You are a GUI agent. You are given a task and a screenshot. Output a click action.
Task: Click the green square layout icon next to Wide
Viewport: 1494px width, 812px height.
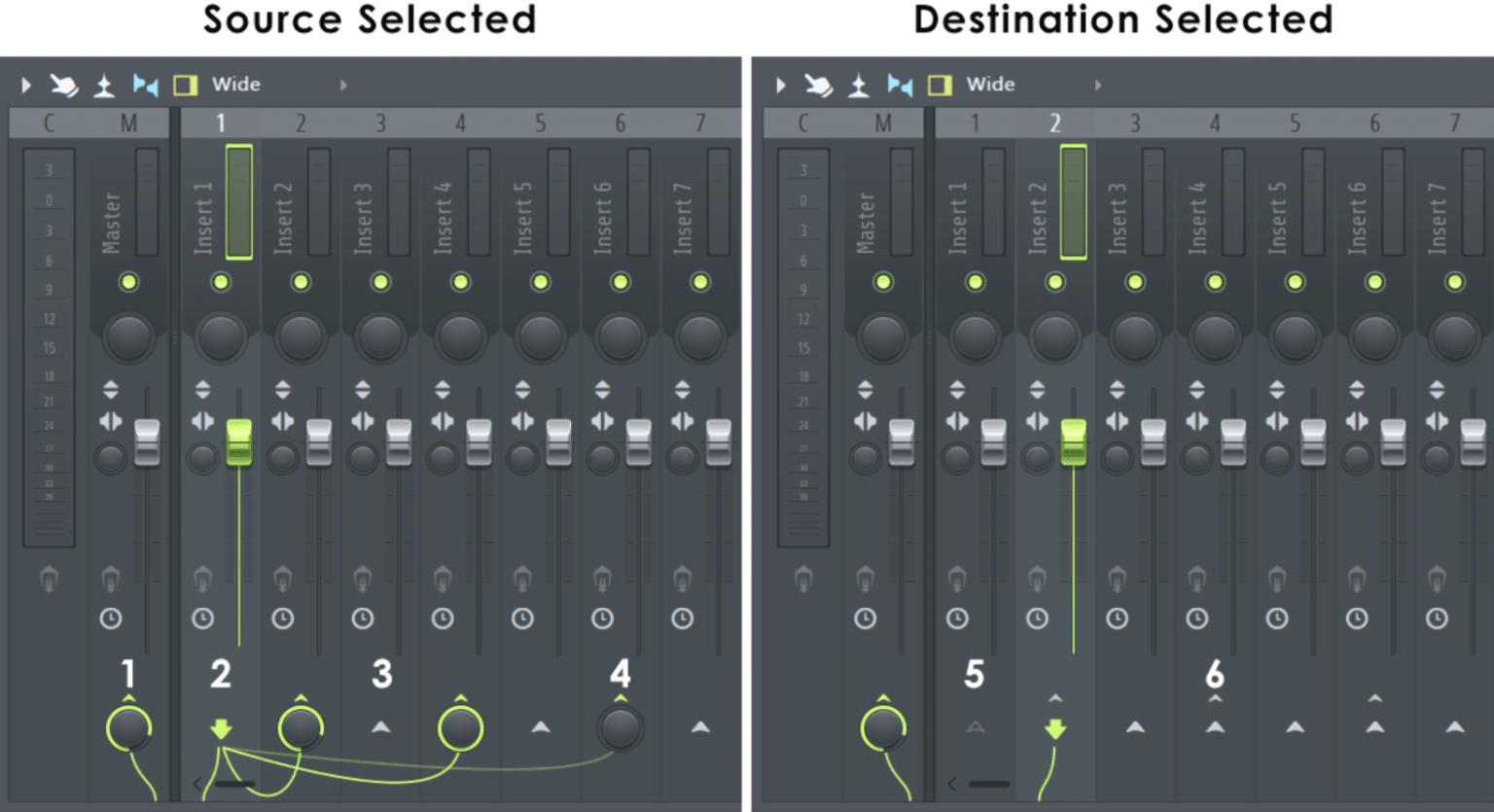(x=186, y=86)
